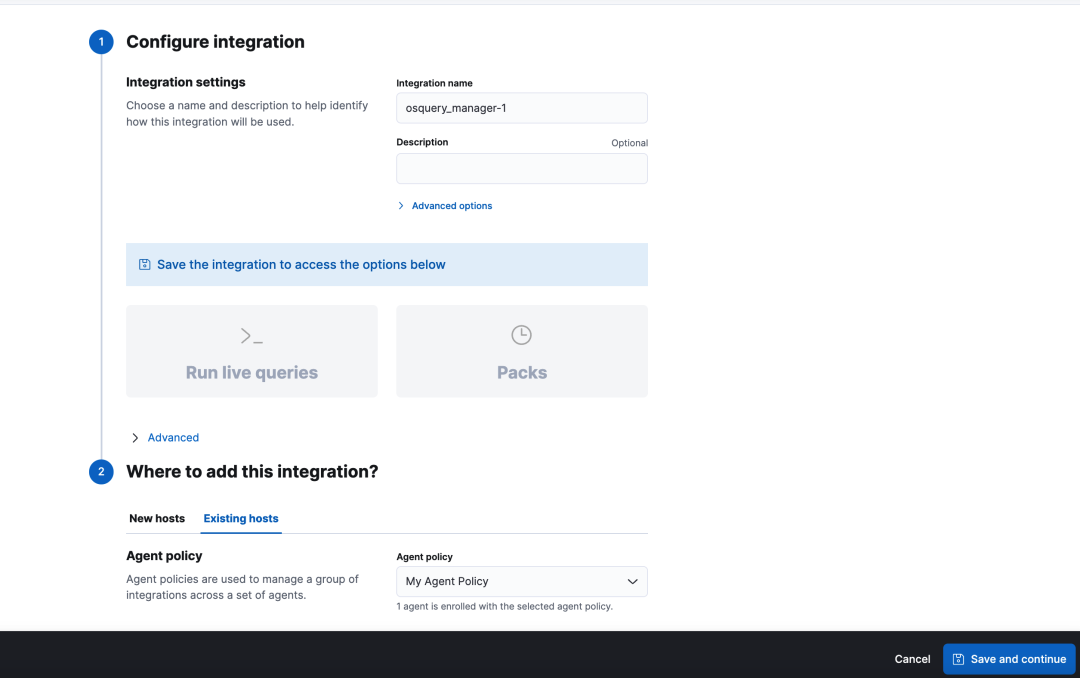This screenshot has width=1080, height=678.
Task: Click the Save the integration callout text
Action: 301,265
